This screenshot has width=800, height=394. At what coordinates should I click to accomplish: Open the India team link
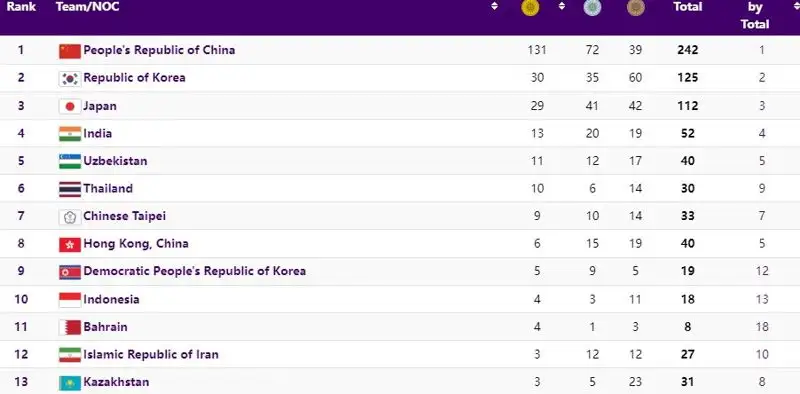[x=97, y=133]
